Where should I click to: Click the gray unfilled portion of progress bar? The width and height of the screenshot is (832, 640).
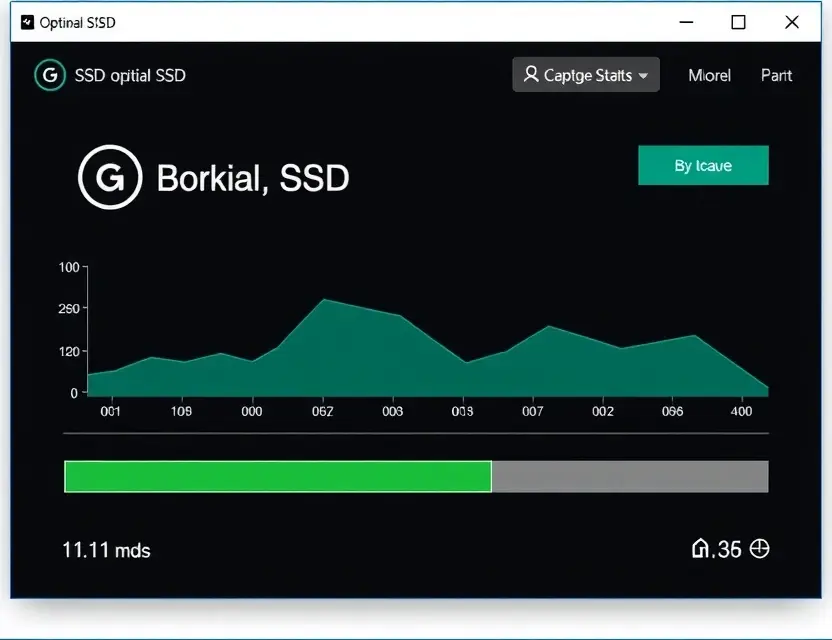click(630, 477)
